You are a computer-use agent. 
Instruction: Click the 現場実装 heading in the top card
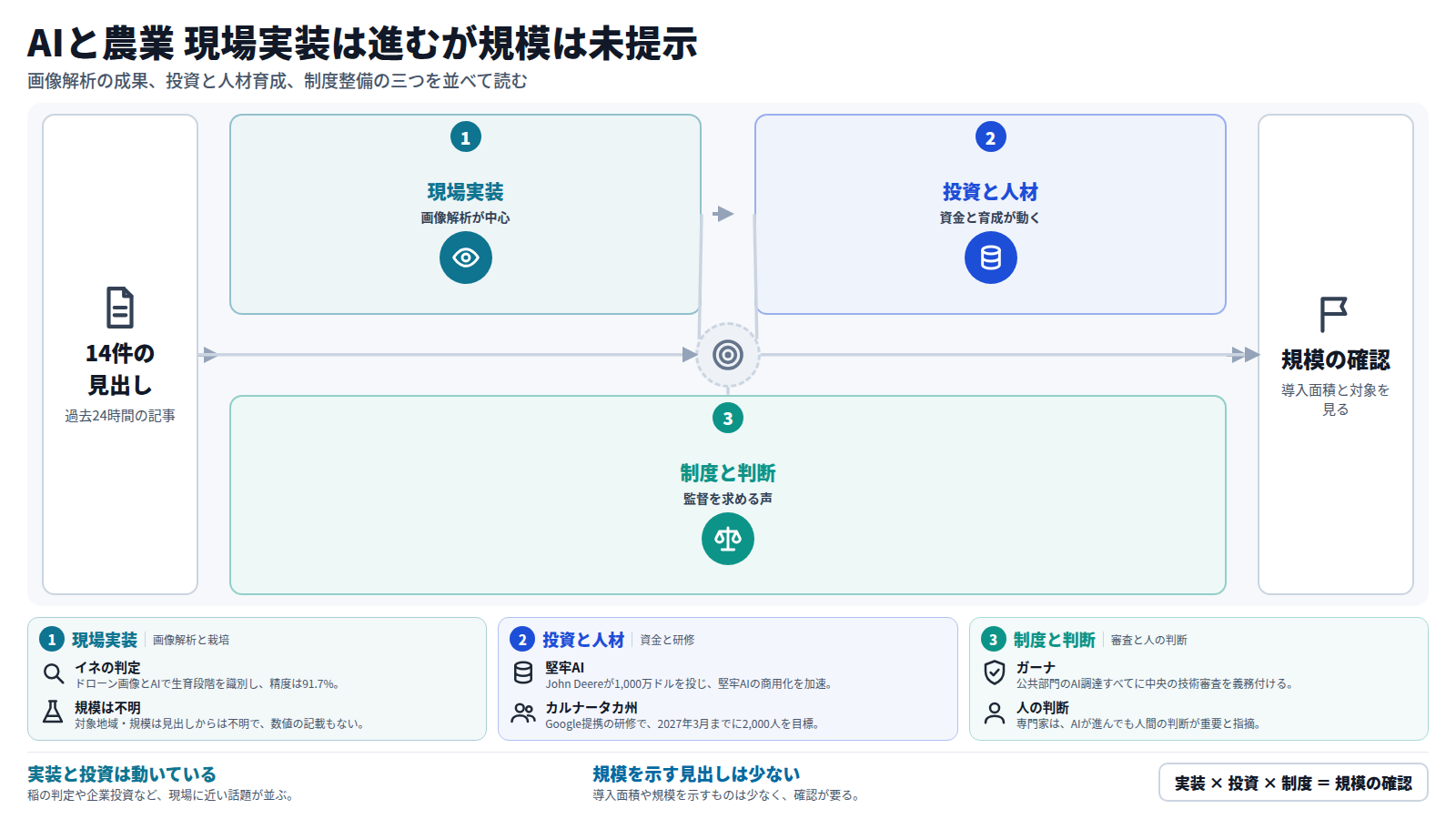466,192
